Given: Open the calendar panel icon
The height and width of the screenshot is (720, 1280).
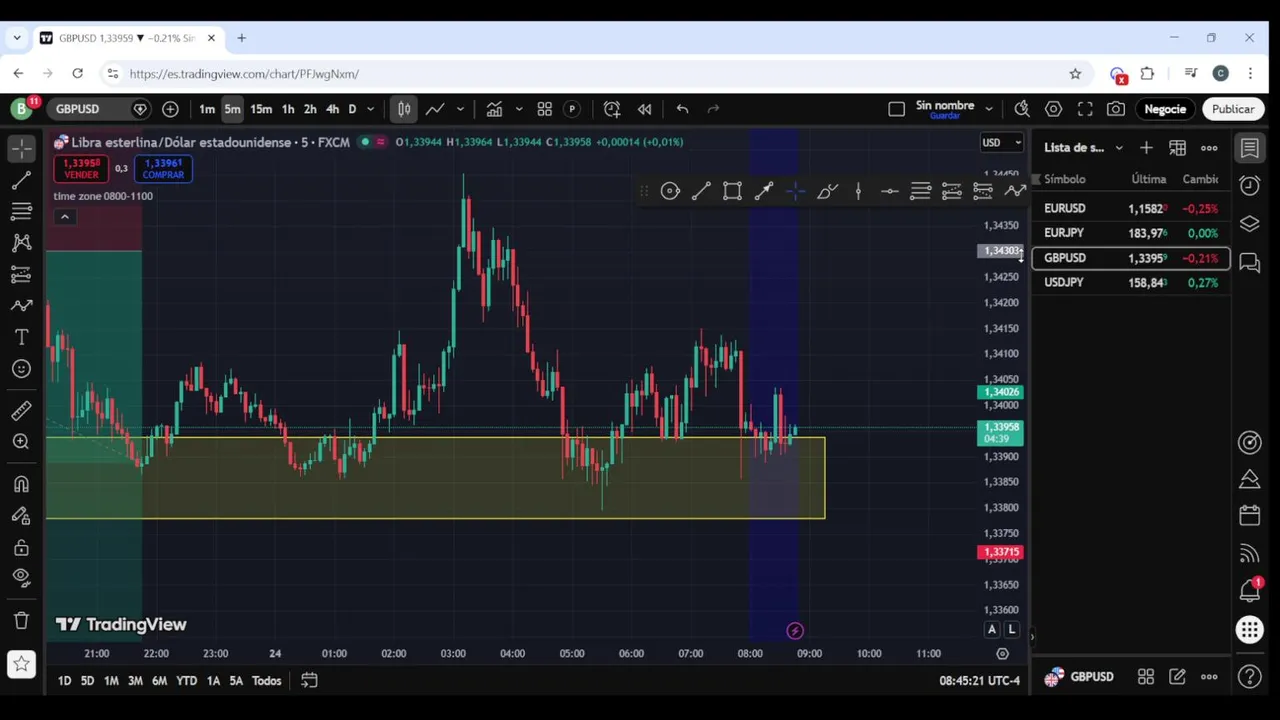Looking at the screenshot, I should [x=1249, y=516].
